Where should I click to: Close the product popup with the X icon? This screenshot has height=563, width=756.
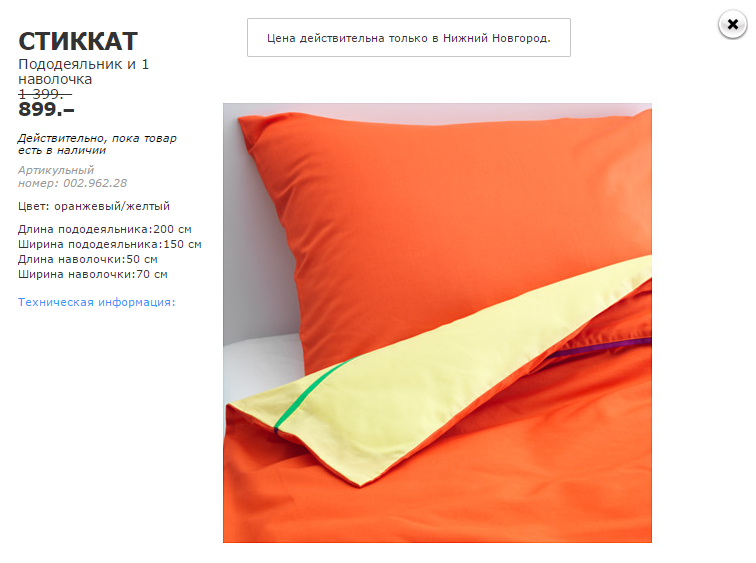click(x=732, y=24)
